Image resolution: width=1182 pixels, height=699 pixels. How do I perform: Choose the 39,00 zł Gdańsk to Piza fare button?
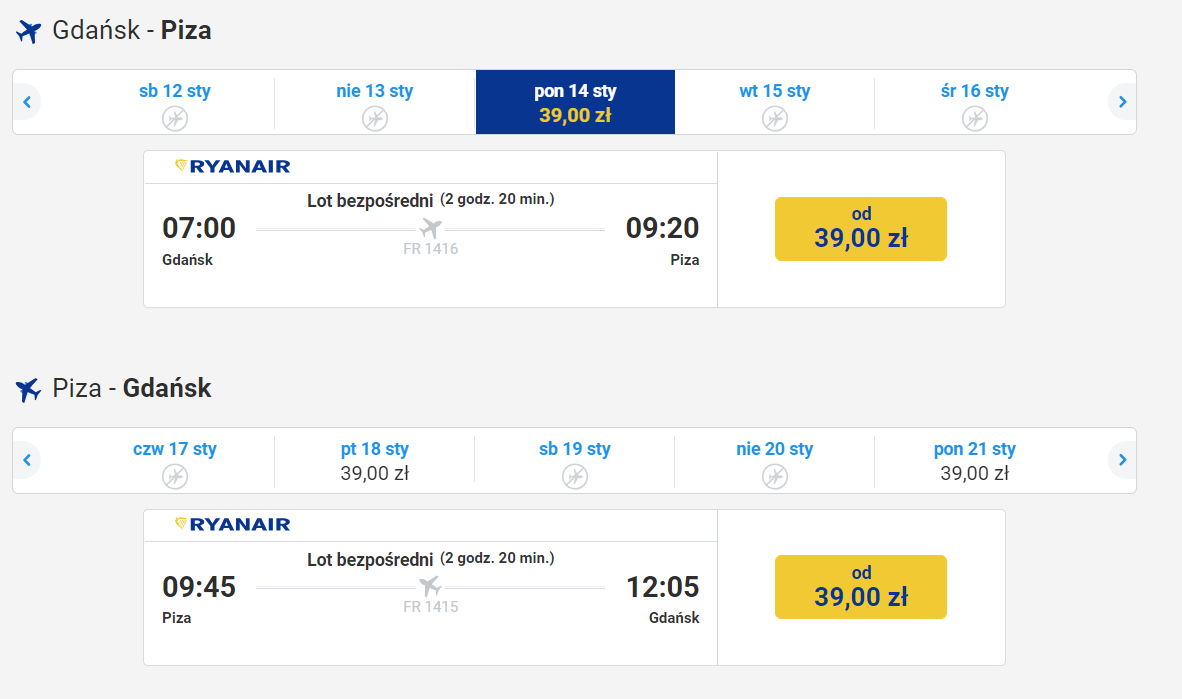(x=861, y=228)
